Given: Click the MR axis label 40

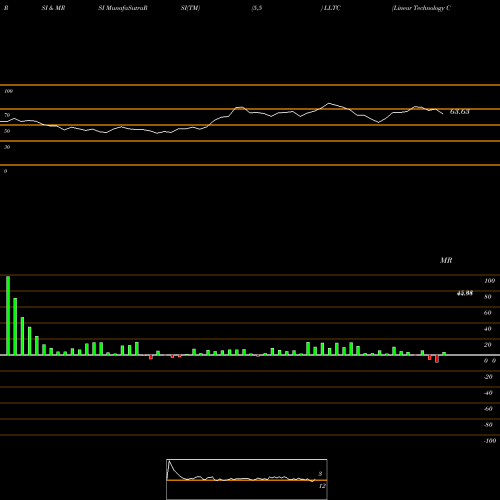Looking at the screenshot, I should click(x=488, y=329).
